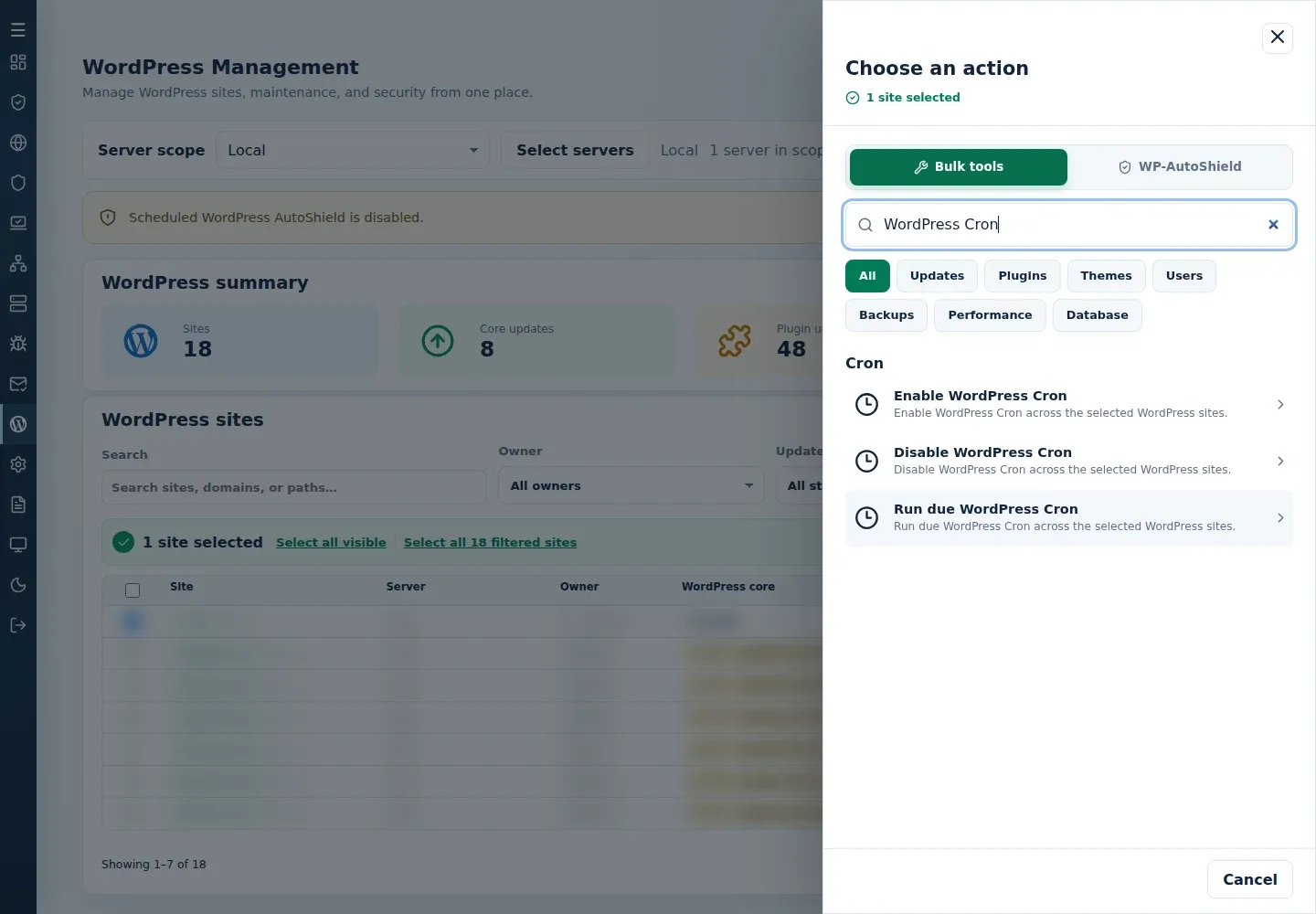
Task: Click the logout icon in sidebar
Action: [x=18, y=625]
